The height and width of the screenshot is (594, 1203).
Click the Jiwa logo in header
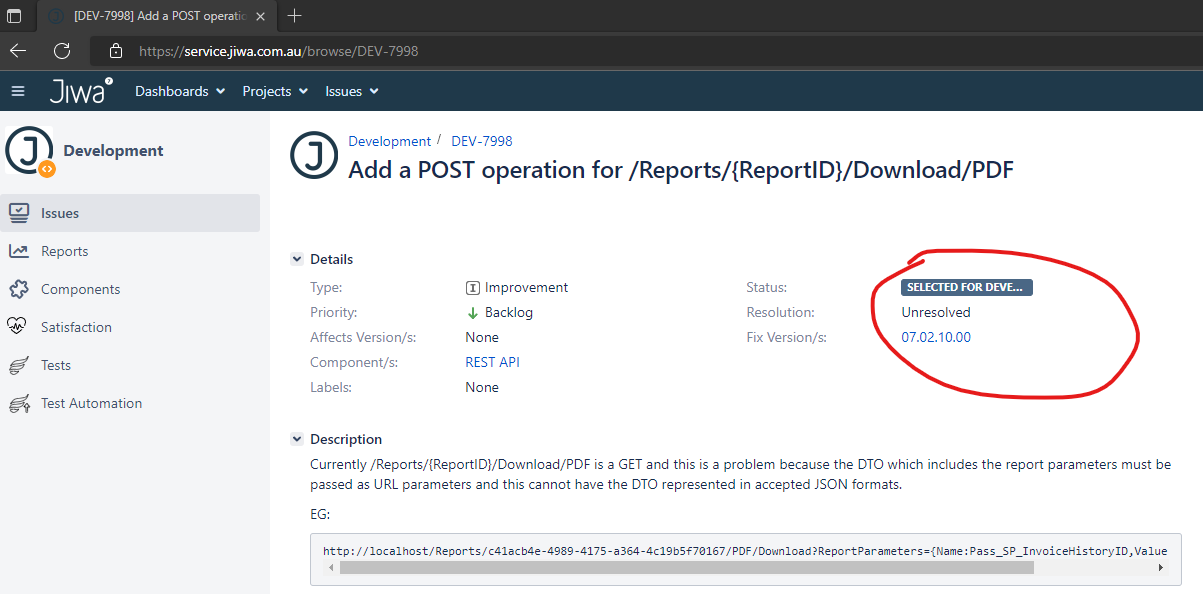tap(80, 91)
